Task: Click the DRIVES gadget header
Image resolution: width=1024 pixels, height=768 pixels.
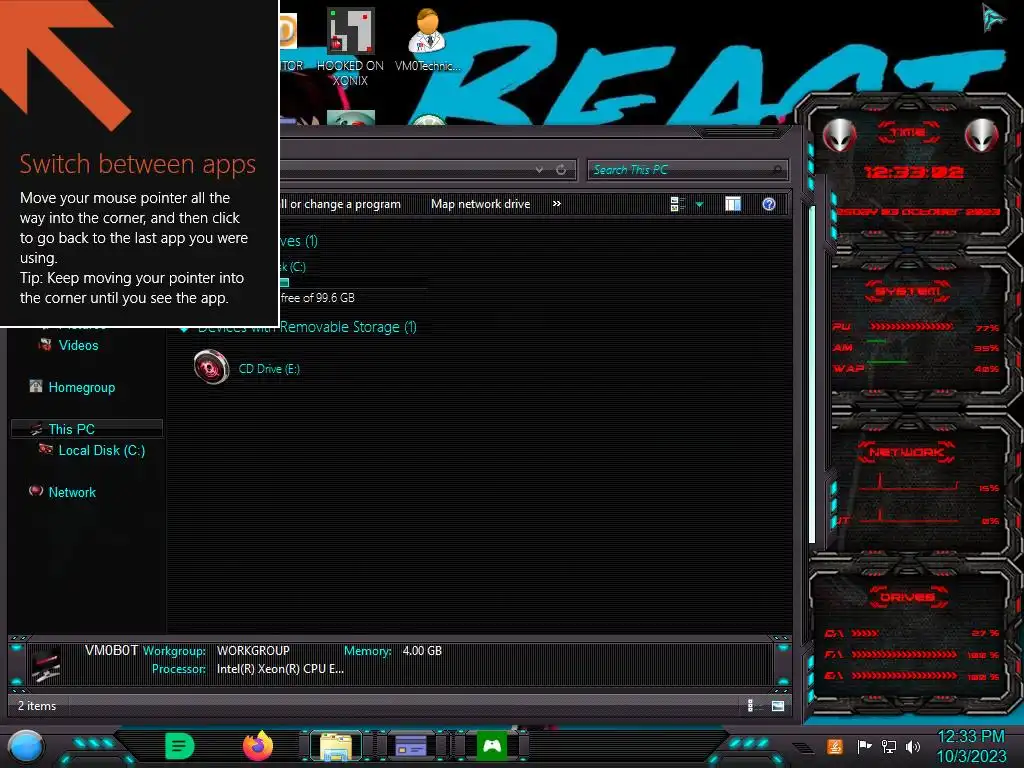Action: tap(907, 597)
